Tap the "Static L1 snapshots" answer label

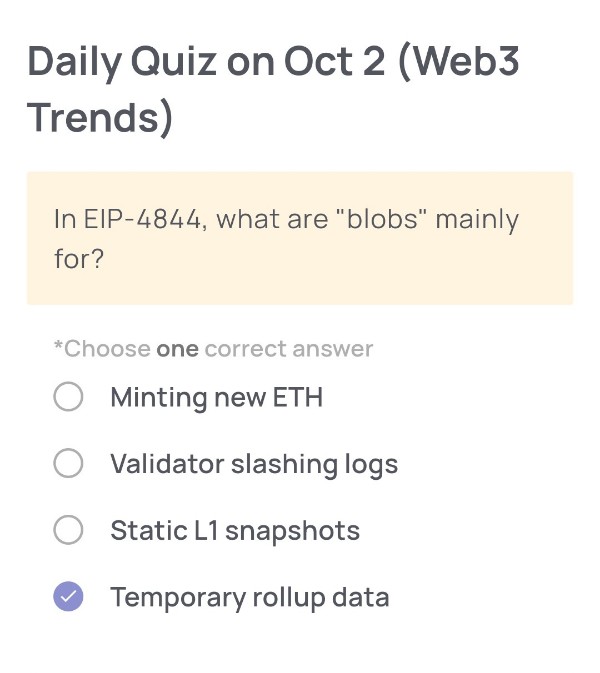235,530
